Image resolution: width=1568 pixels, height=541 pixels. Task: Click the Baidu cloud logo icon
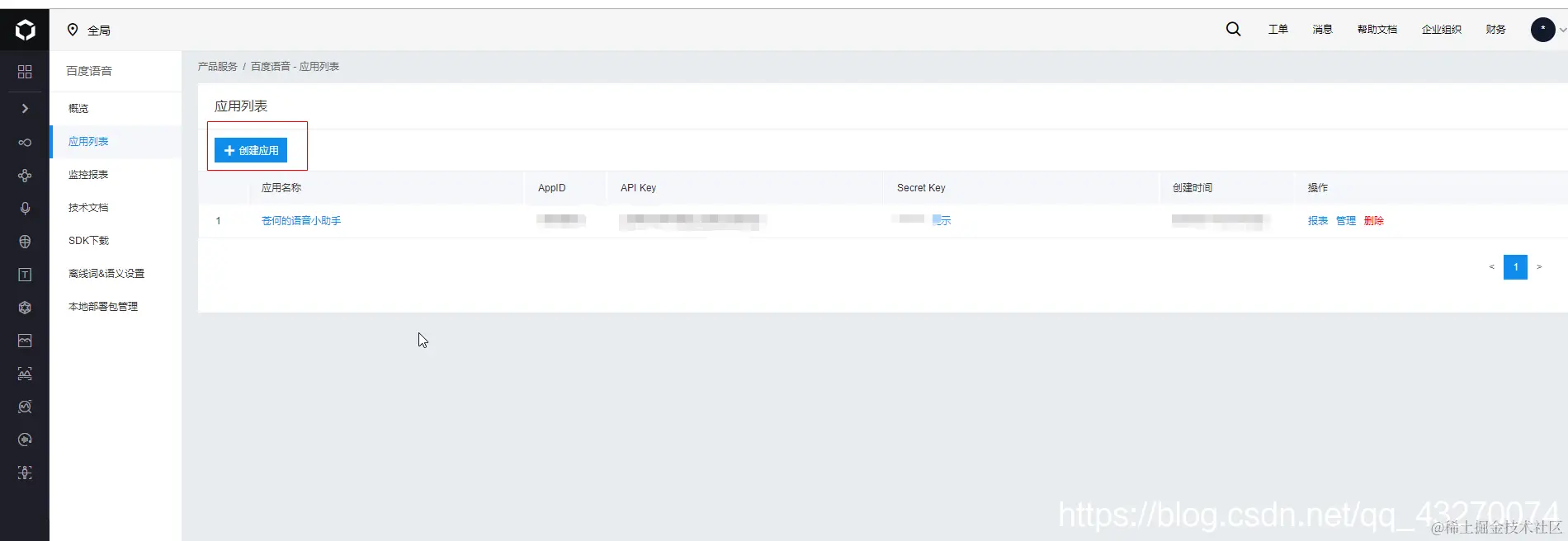25,30
